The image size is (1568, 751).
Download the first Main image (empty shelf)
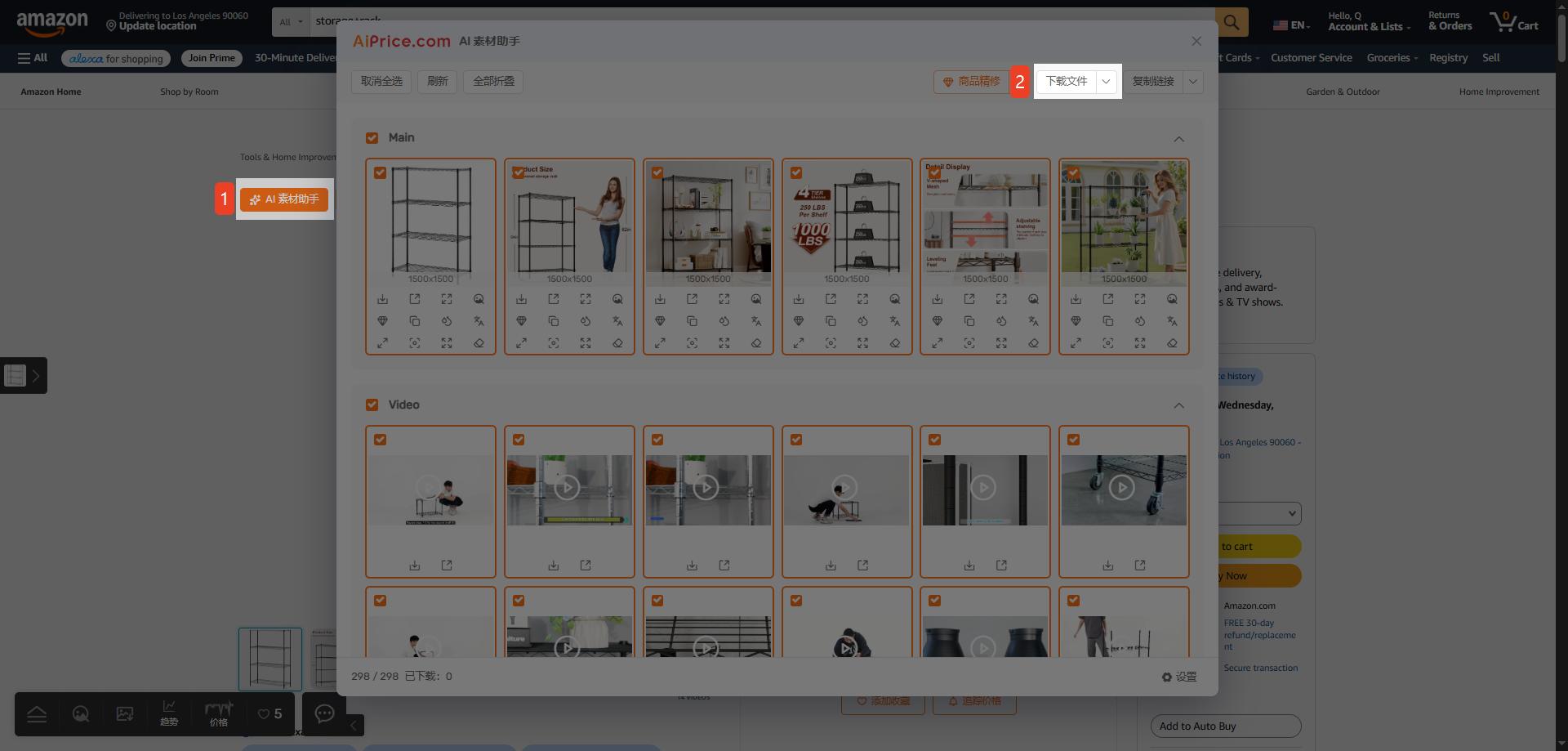[382, 300]
